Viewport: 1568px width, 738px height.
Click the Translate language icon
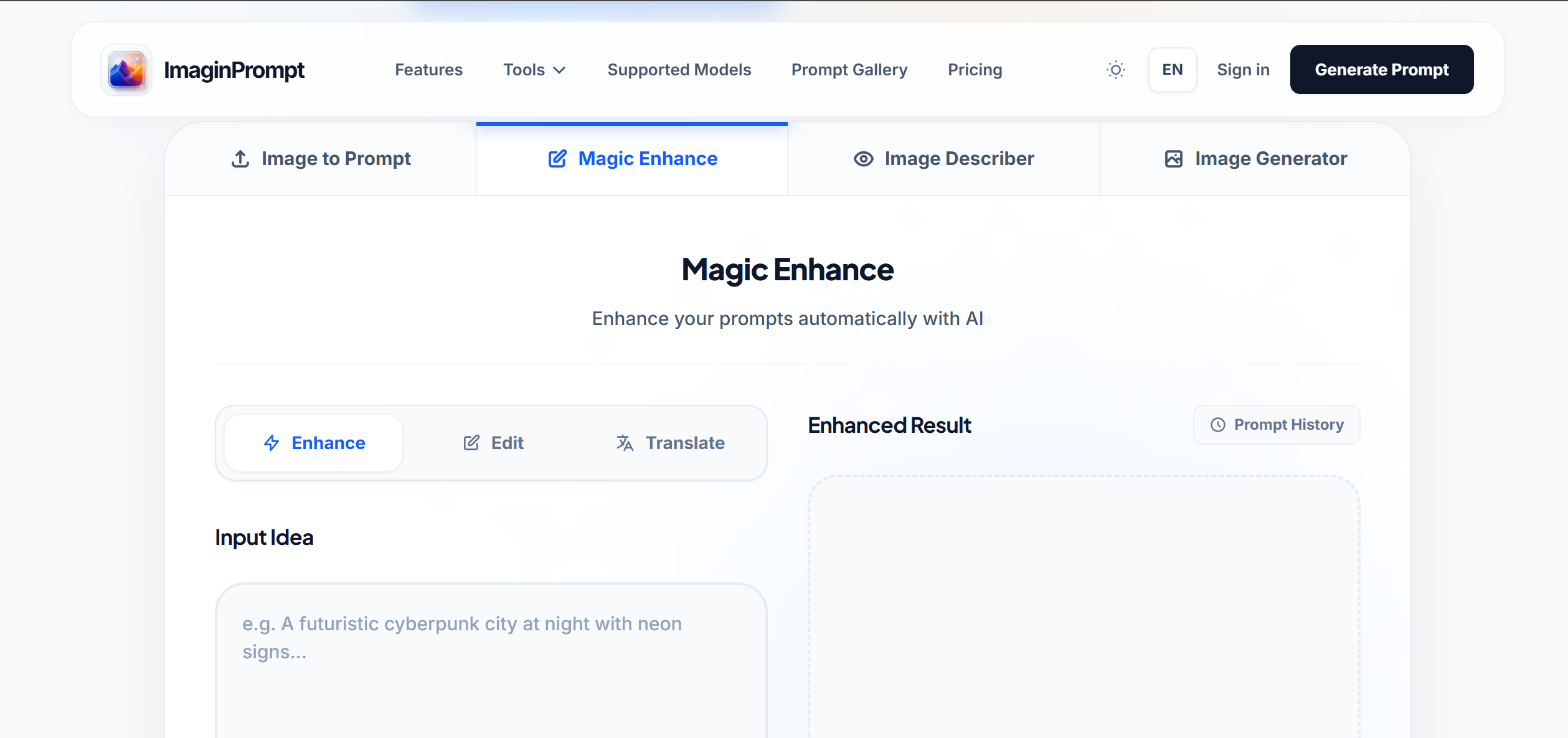click(625, 443)
